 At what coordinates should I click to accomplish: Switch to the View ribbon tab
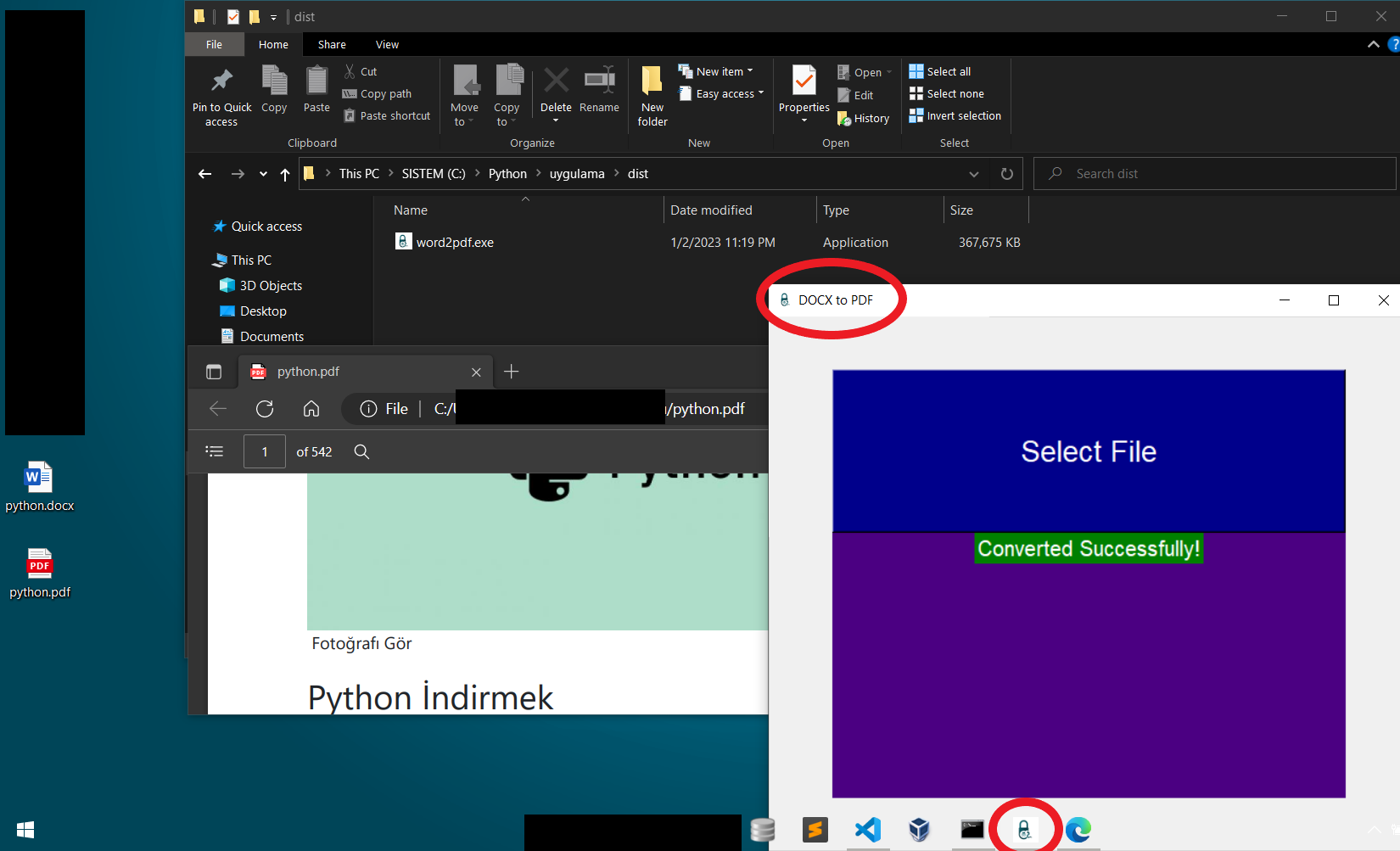[x=387, y=45]
